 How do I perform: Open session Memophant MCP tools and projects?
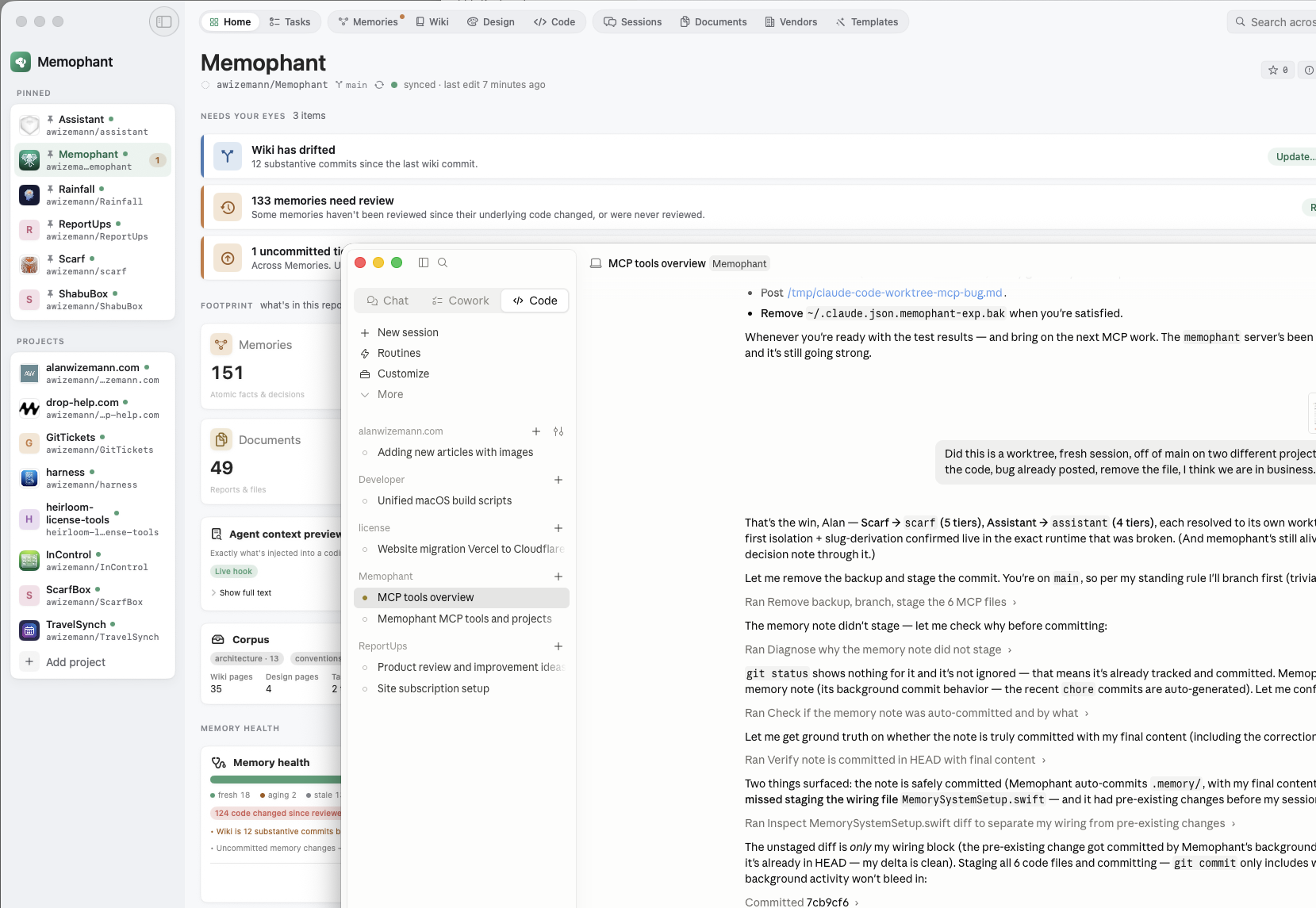[462, 619]
